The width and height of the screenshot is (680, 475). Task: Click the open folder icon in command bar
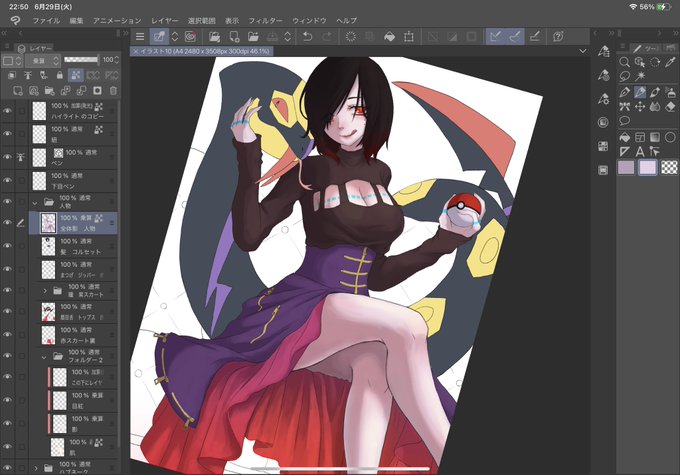point(253,37)
